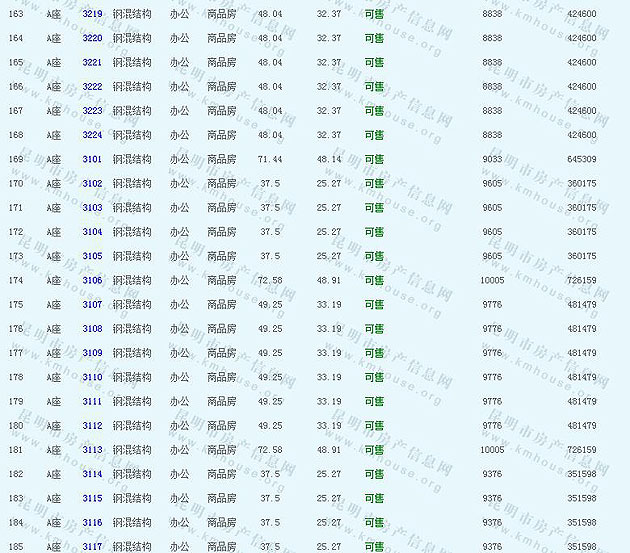Open room 3107 details
Screen dimensions: 630x553
pos(92,305)
